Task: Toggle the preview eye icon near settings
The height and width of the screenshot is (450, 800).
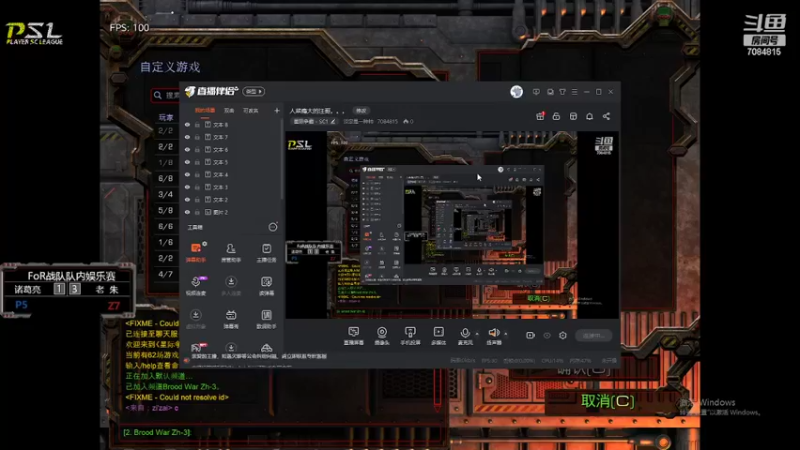Action: 547,335
